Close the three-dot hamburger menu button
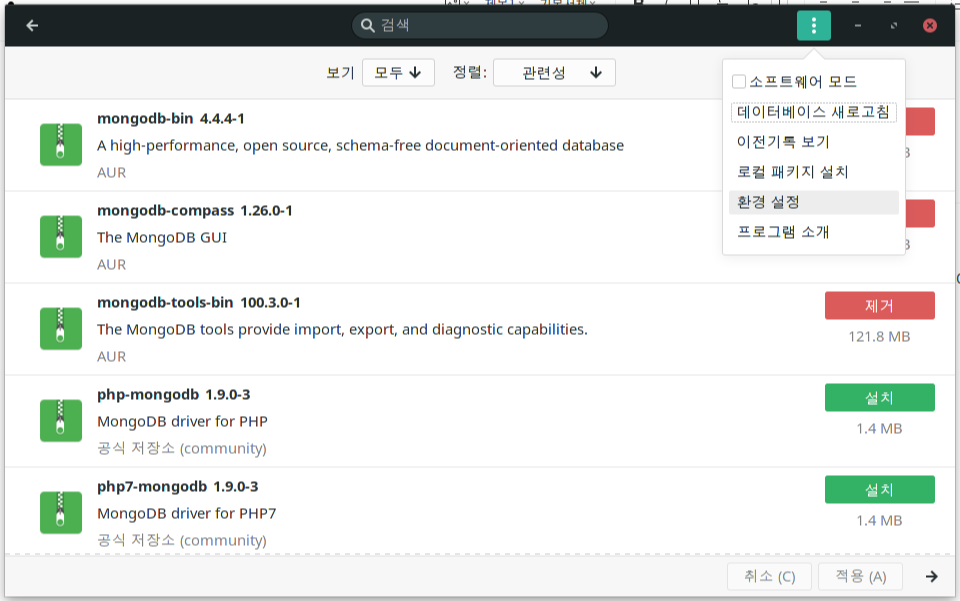 click(x=814, y=26)
